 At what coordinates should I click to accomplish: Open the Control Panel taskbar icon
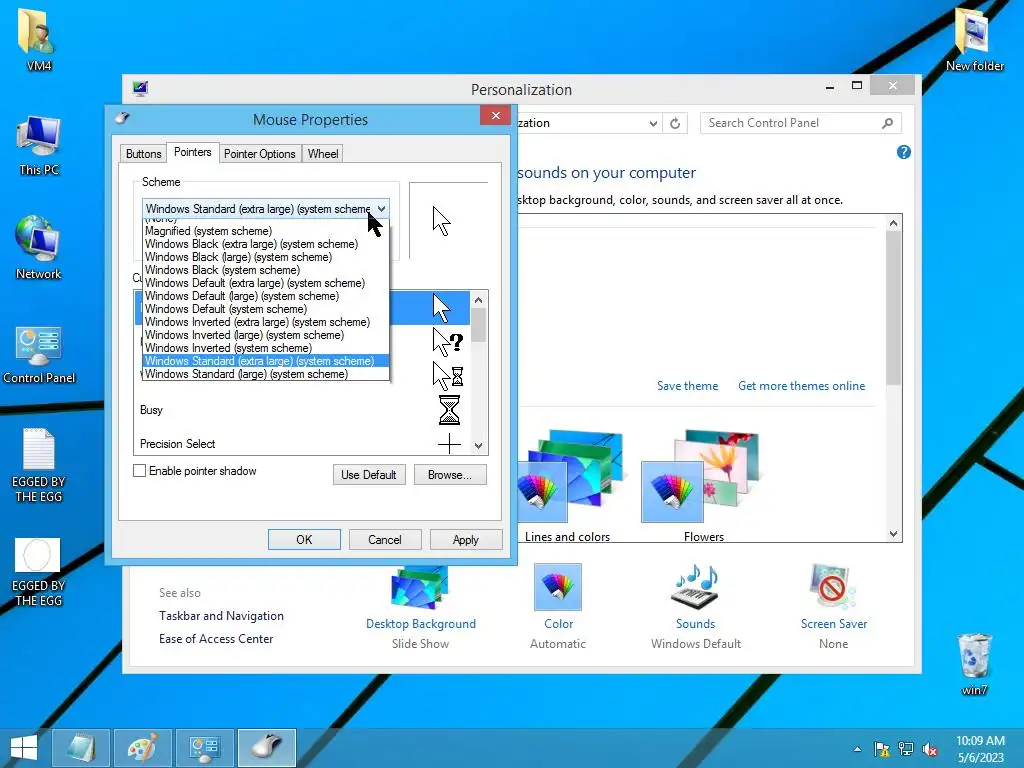point(204,748)
